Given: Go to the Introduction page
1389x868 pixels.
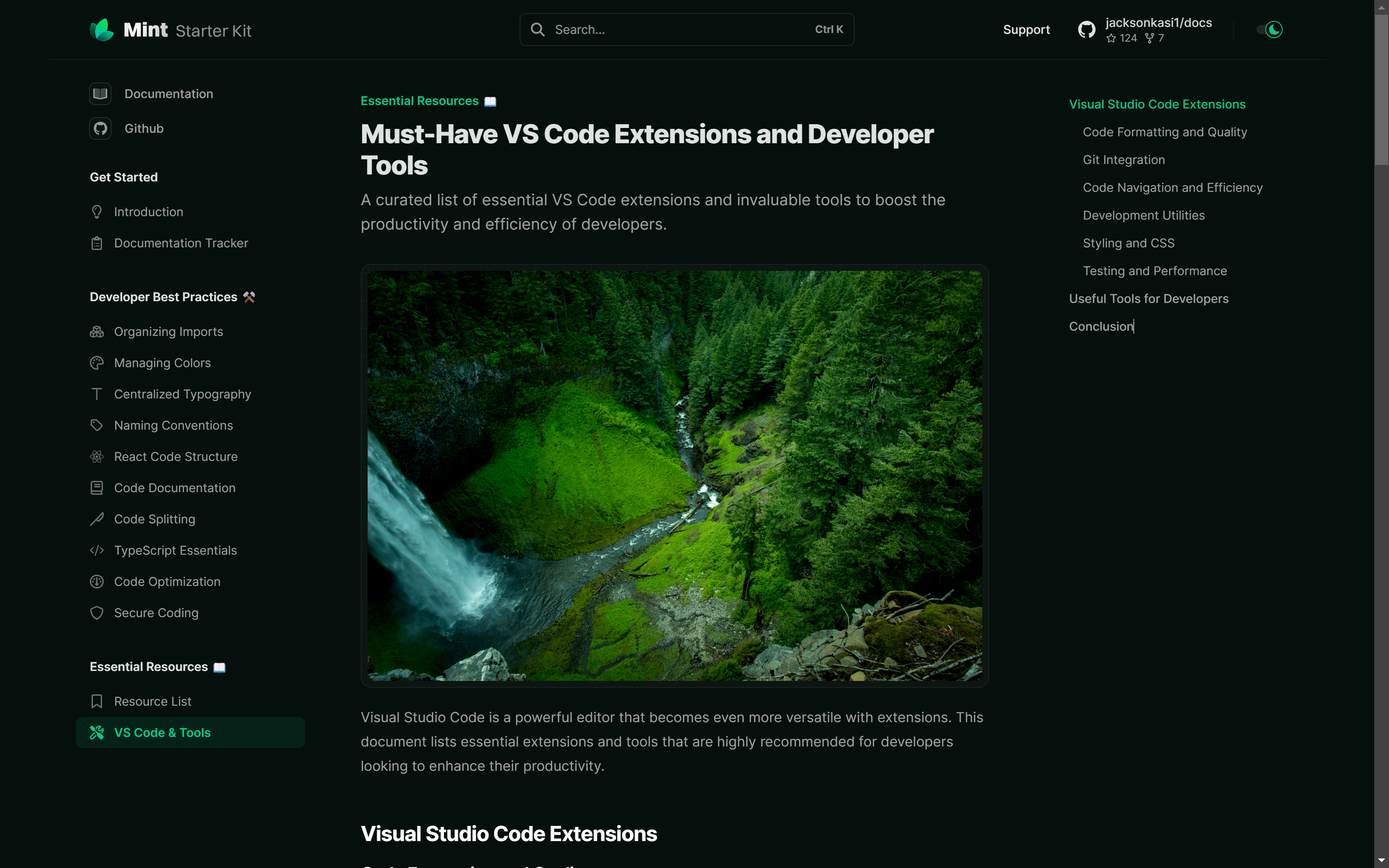Looking at the screenshot, I should pos(148,212).
